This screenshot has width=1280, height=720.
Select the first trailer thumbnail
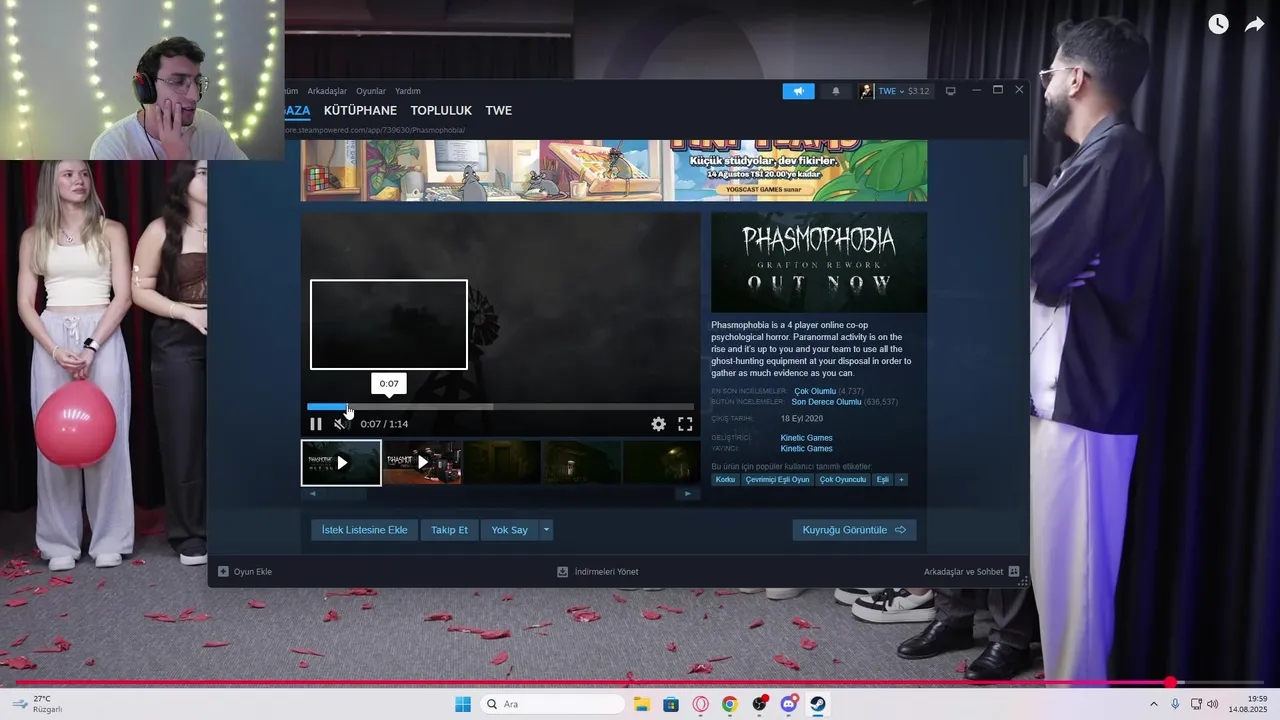341,463
